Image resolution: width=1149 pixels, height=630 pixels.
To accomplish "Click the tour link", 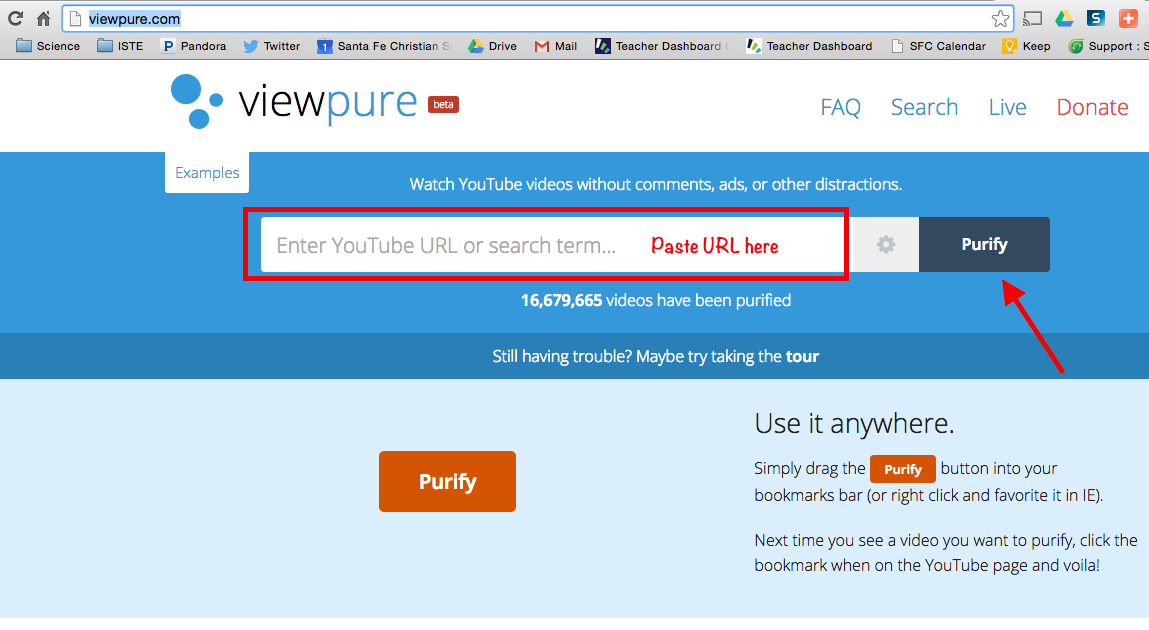I will click(x=802, y=357).
